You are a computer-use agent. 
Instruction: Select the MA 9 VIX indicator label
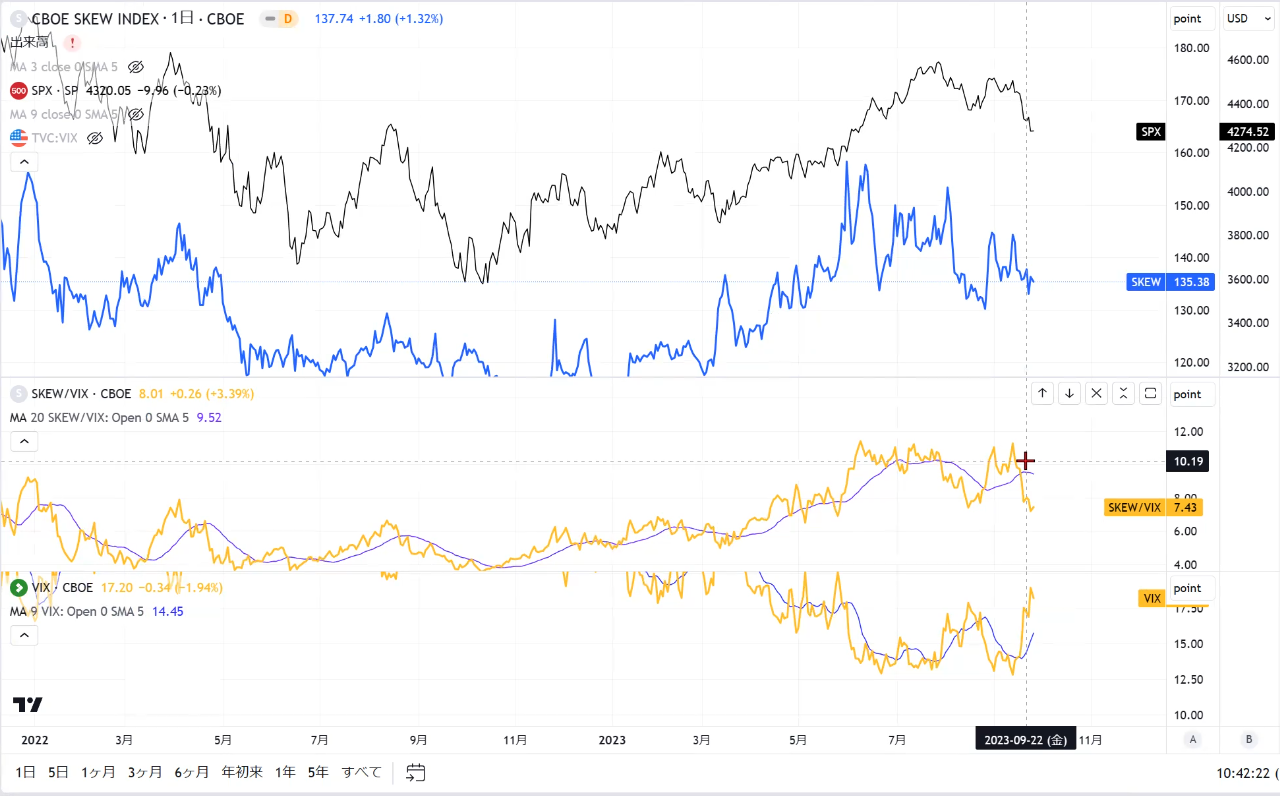click(x=77, y=611)
